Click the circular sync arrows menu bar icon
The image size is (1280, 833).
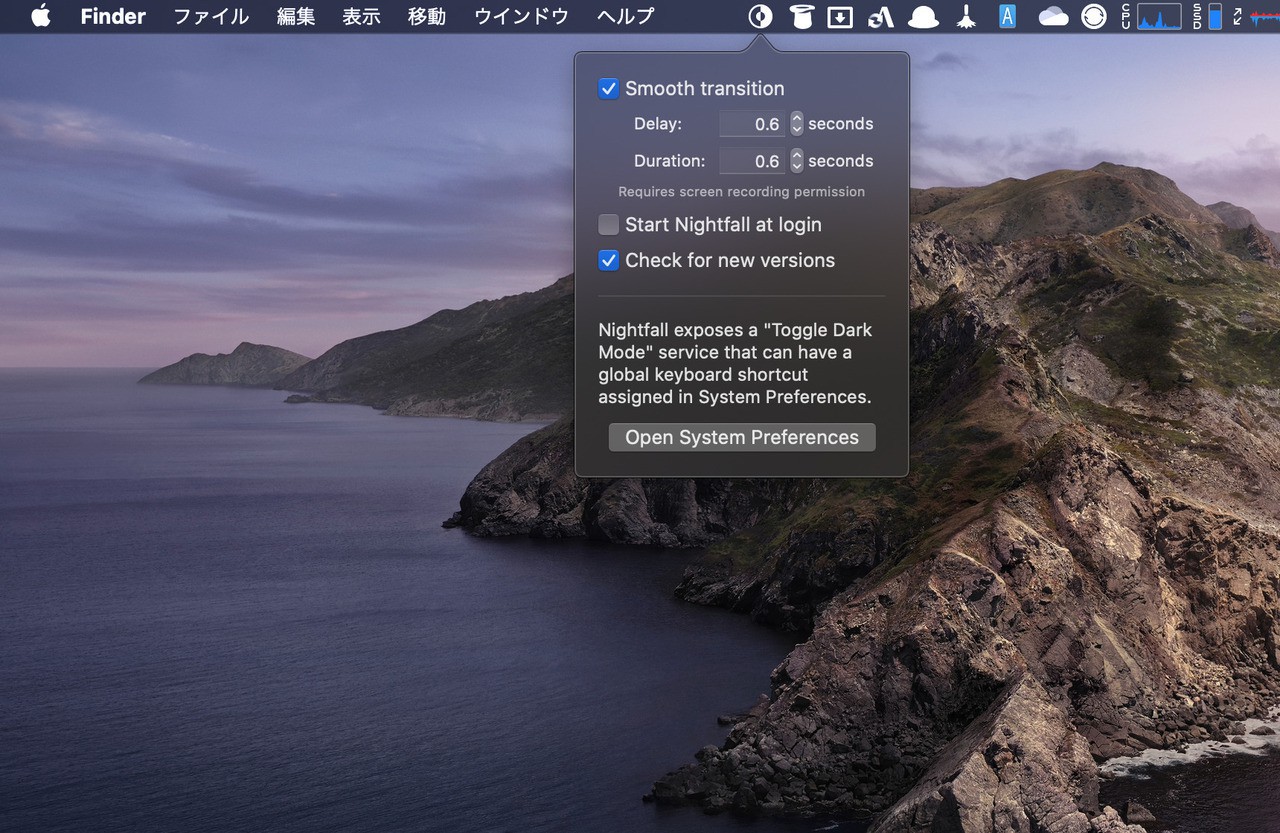[x=1094, y=17]
